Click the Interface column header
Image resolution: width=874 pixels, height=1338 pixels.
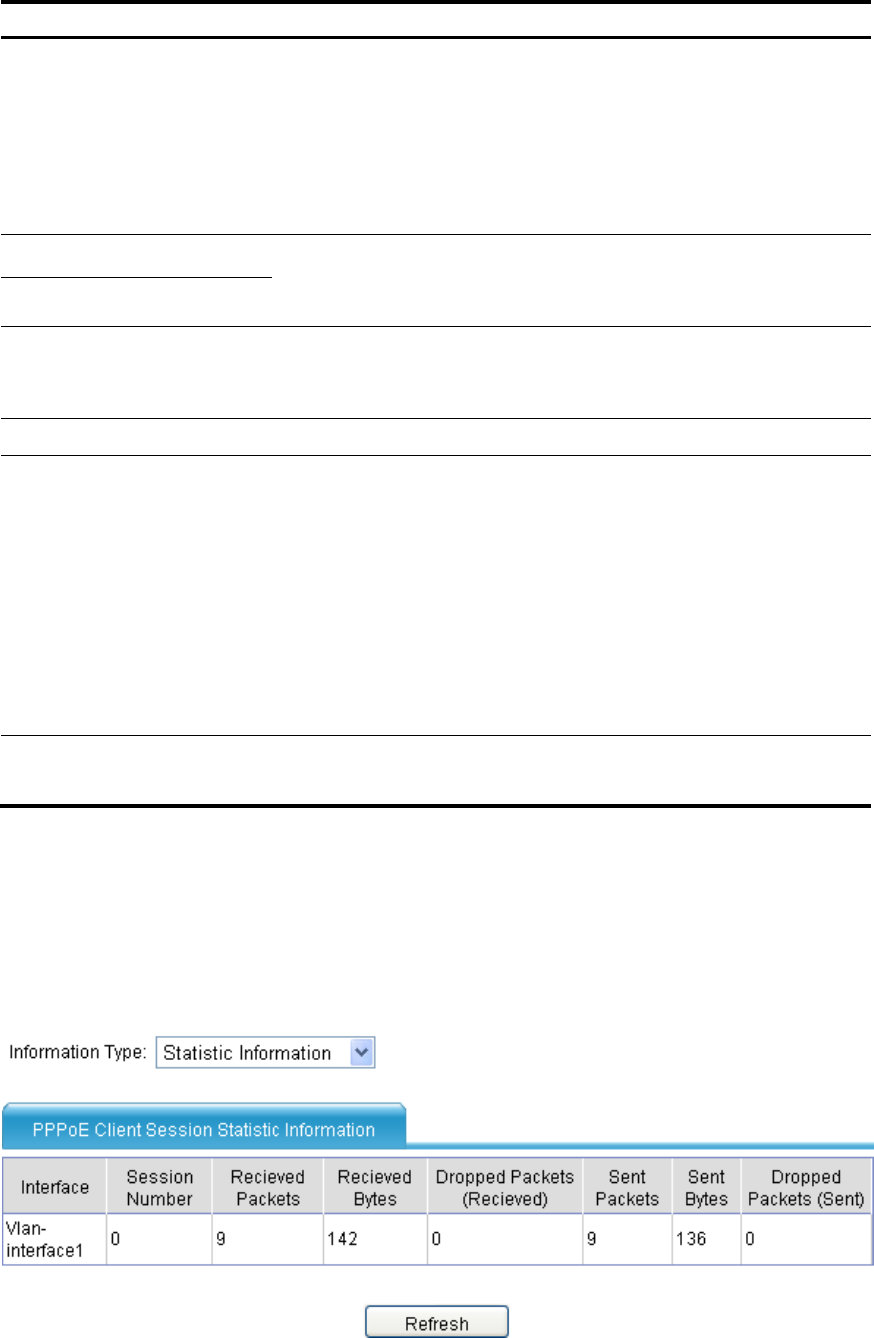point(54,1187)
